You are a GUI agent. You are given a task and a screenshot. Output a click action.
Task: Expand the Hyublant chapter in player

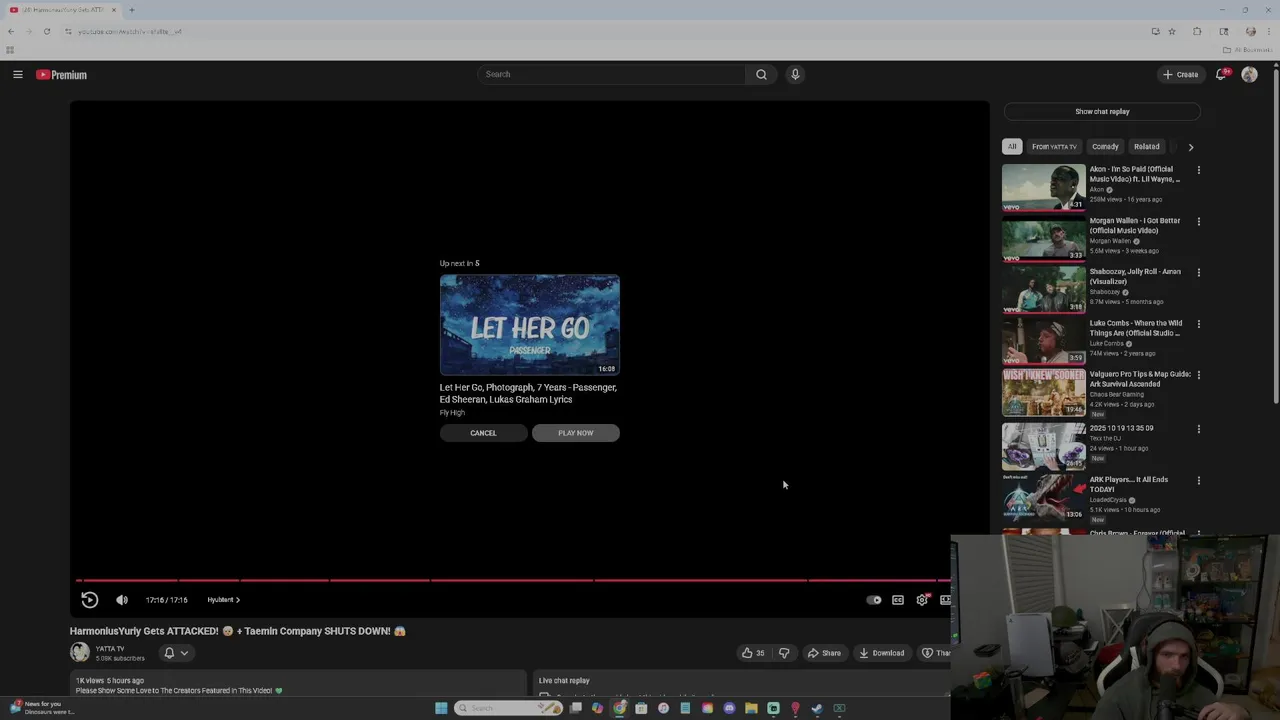223,600
